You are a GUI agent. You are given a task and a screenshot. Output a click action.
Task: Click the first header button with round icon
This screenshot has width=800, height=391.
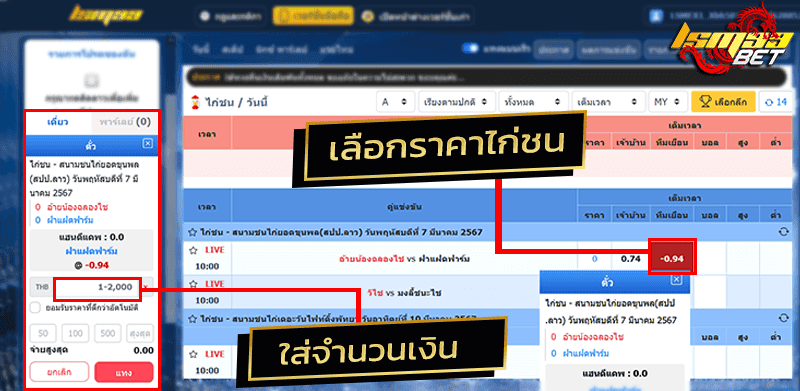[231, 16]
